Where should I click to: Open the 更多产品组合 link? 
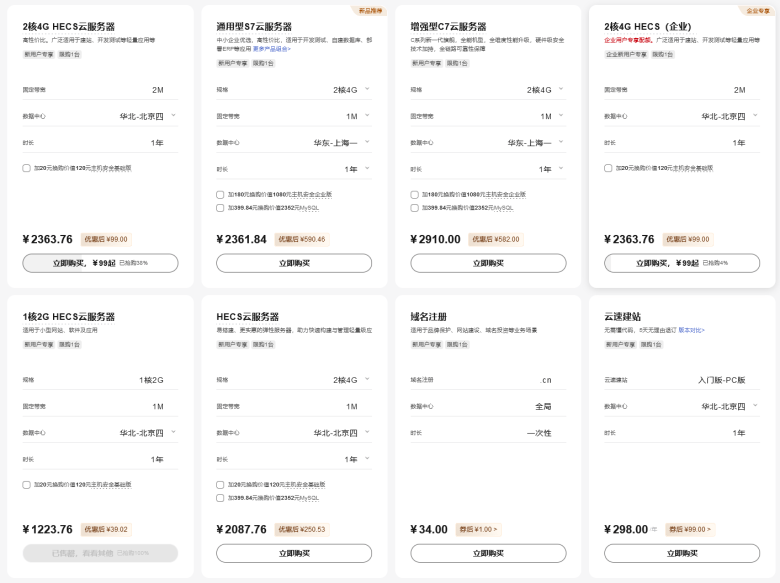coord(271,48)
